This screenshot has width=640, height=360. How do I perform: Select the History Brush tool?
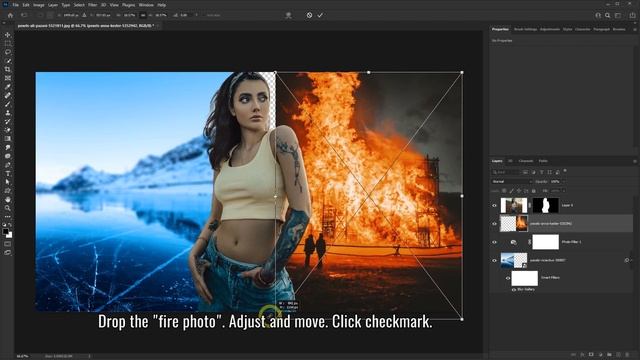(7, 122)
